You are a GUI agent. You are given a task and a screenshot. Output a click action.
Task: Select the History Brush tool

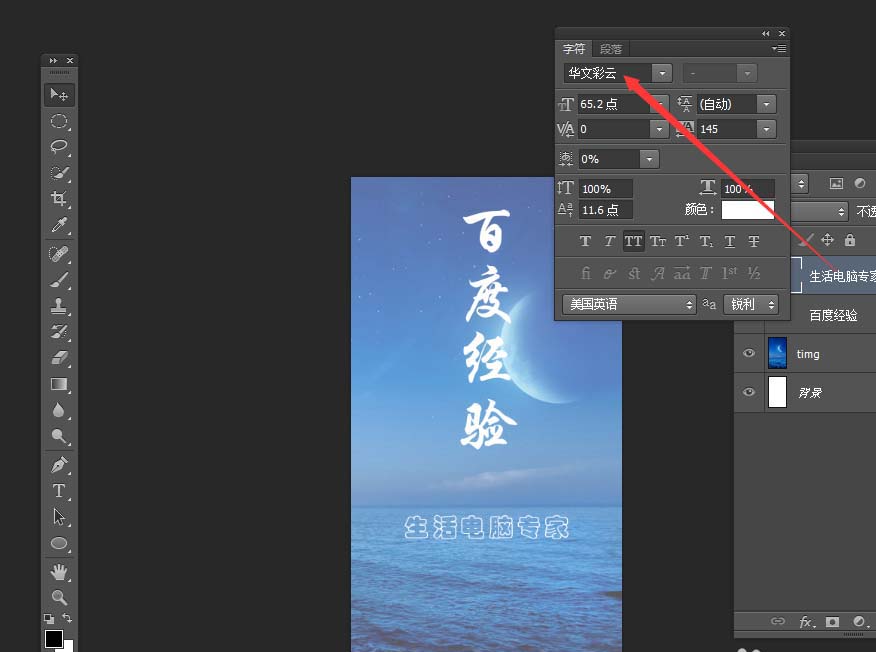(x=59, y=331)
